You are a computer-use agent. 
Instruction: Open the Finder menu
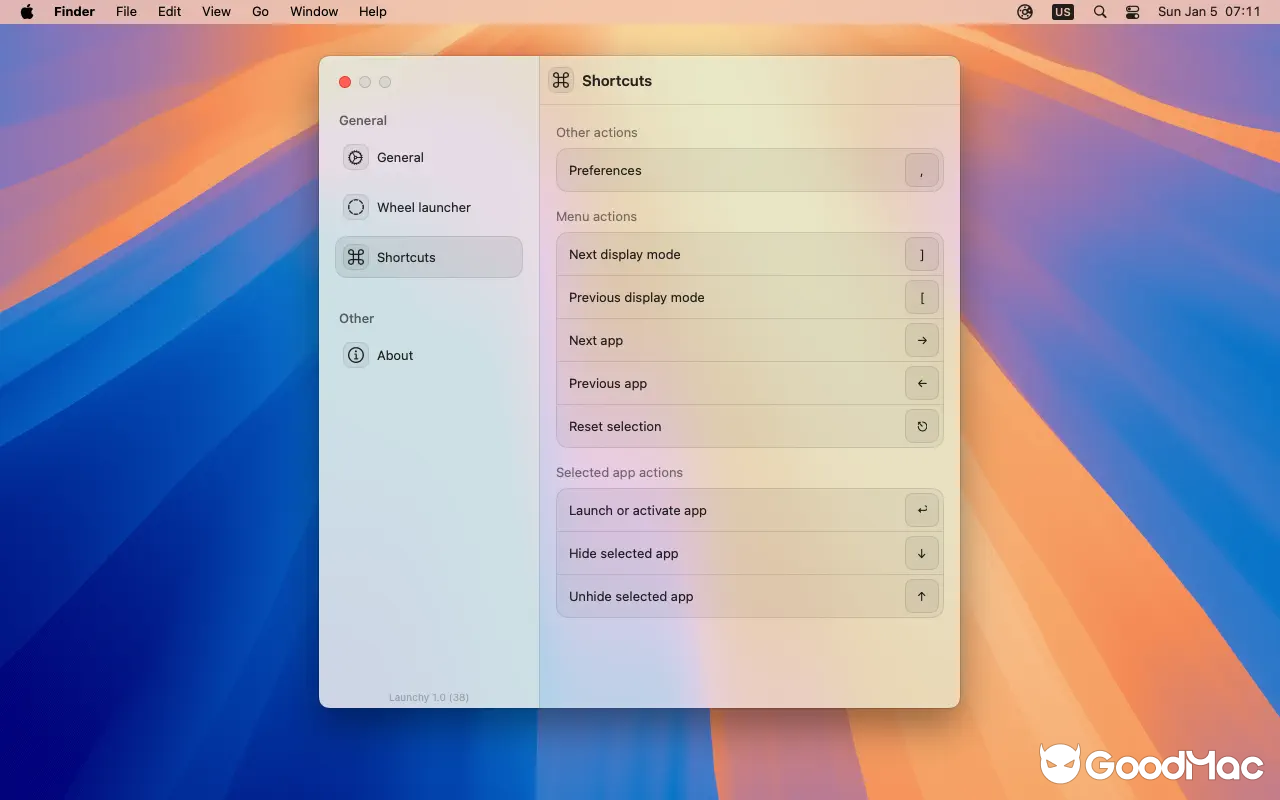coord(74,12)
